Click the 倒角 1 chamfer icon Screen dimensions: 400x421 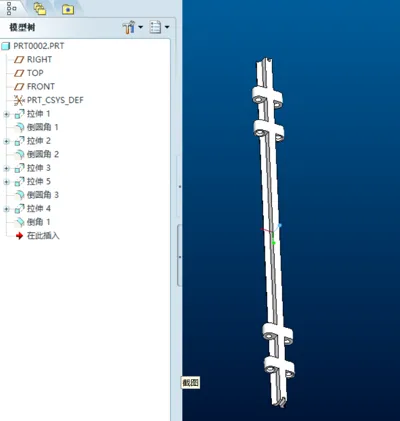tap(20, 222)
